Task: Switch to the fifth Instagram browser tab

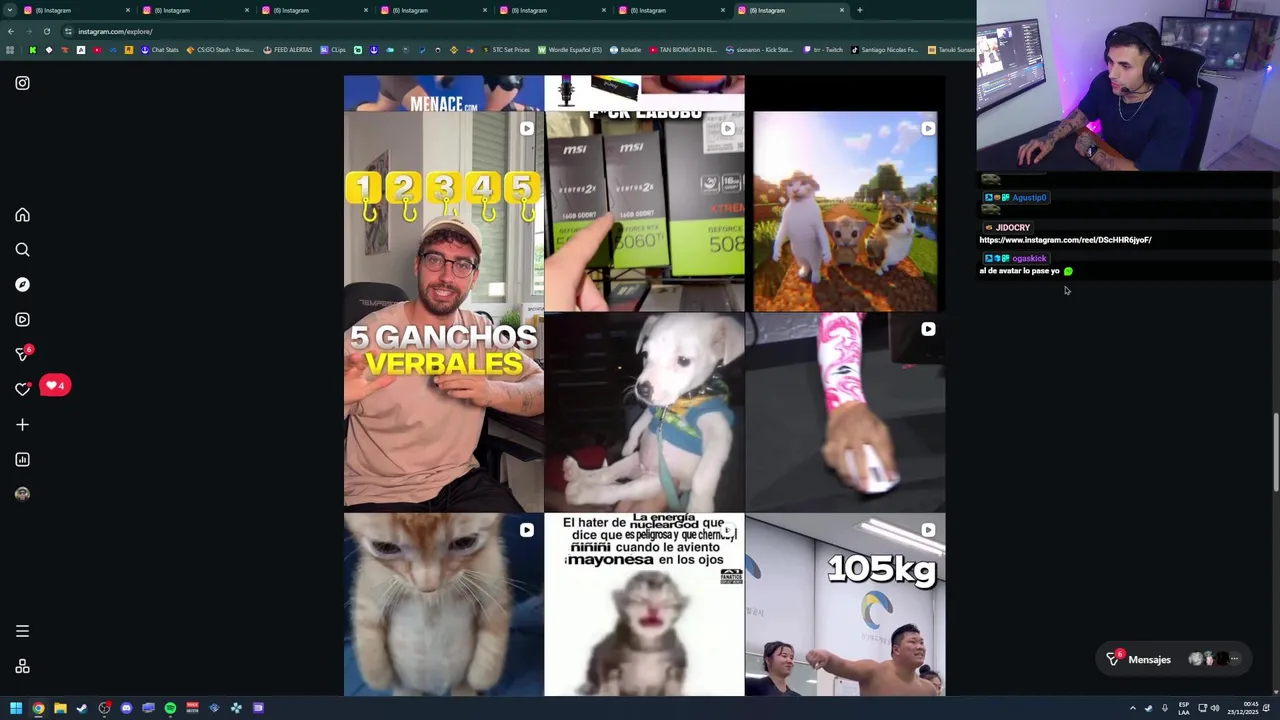Action: 551,10
